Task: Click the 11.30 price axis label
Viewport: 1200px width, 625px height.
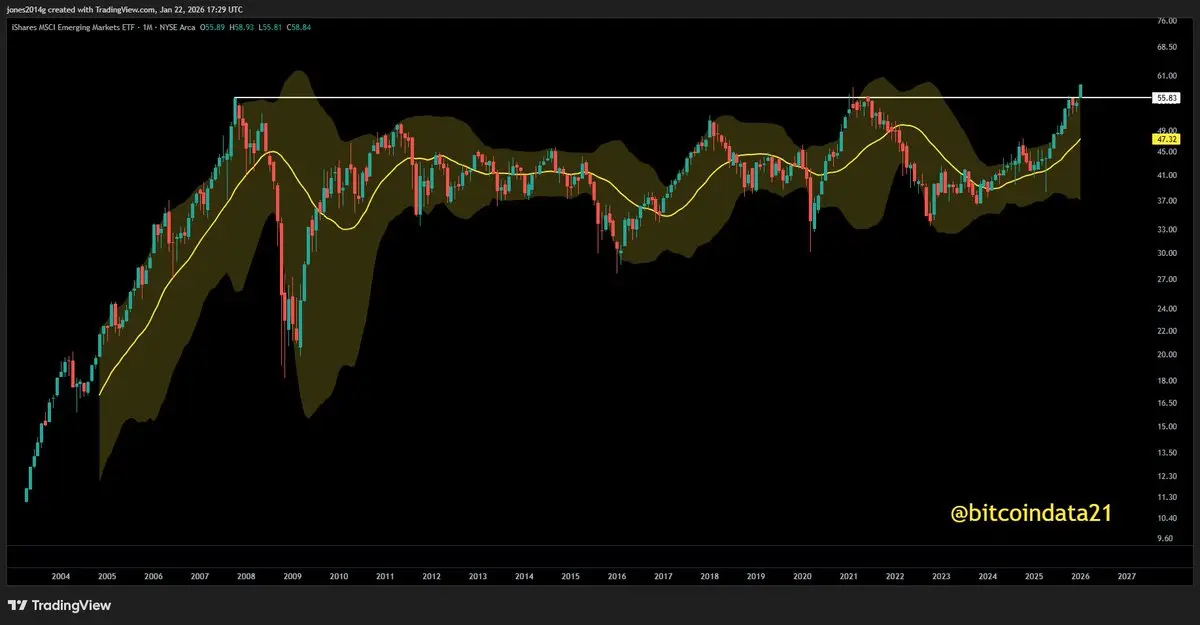Action: pyautogui.click(x=1166, y=497)
